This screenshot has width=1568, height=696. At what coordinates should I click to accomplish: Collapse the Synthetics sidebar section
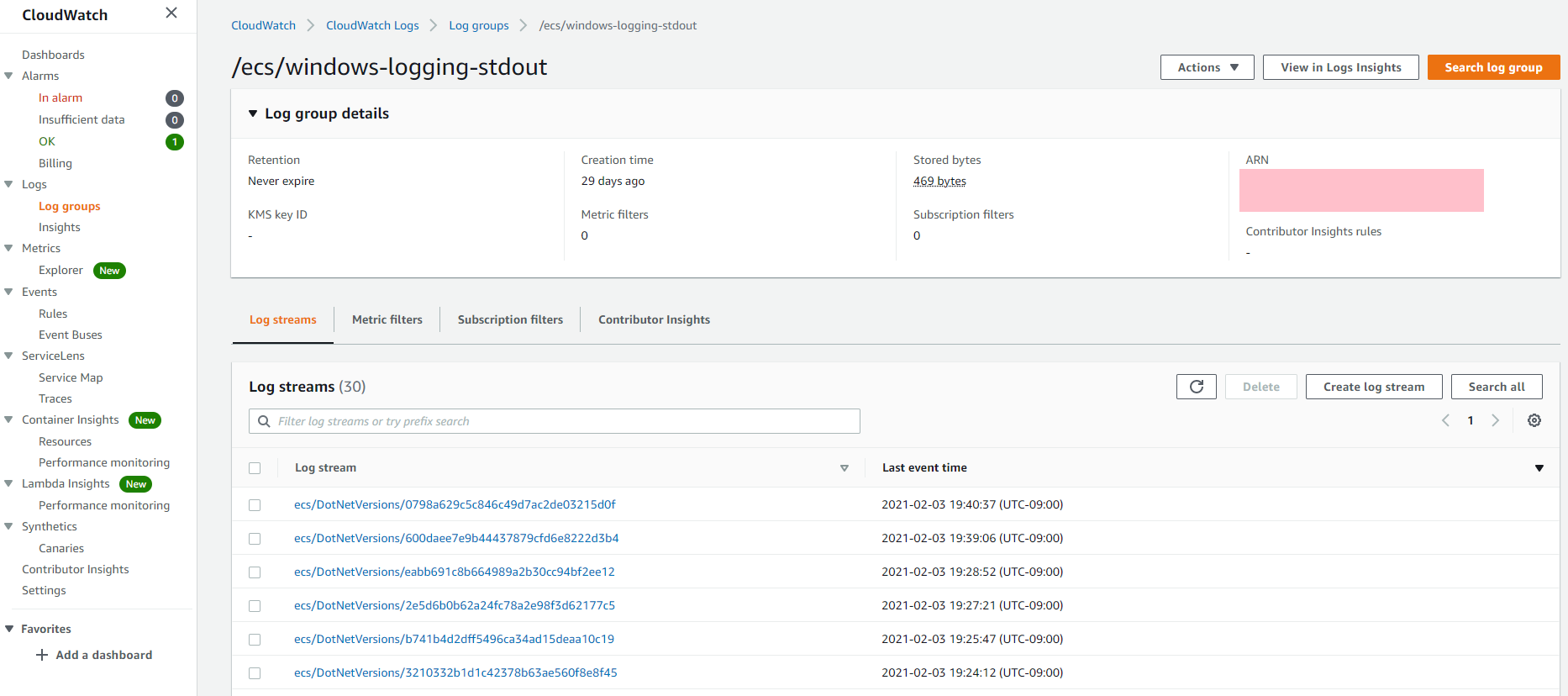pos(8,526)
